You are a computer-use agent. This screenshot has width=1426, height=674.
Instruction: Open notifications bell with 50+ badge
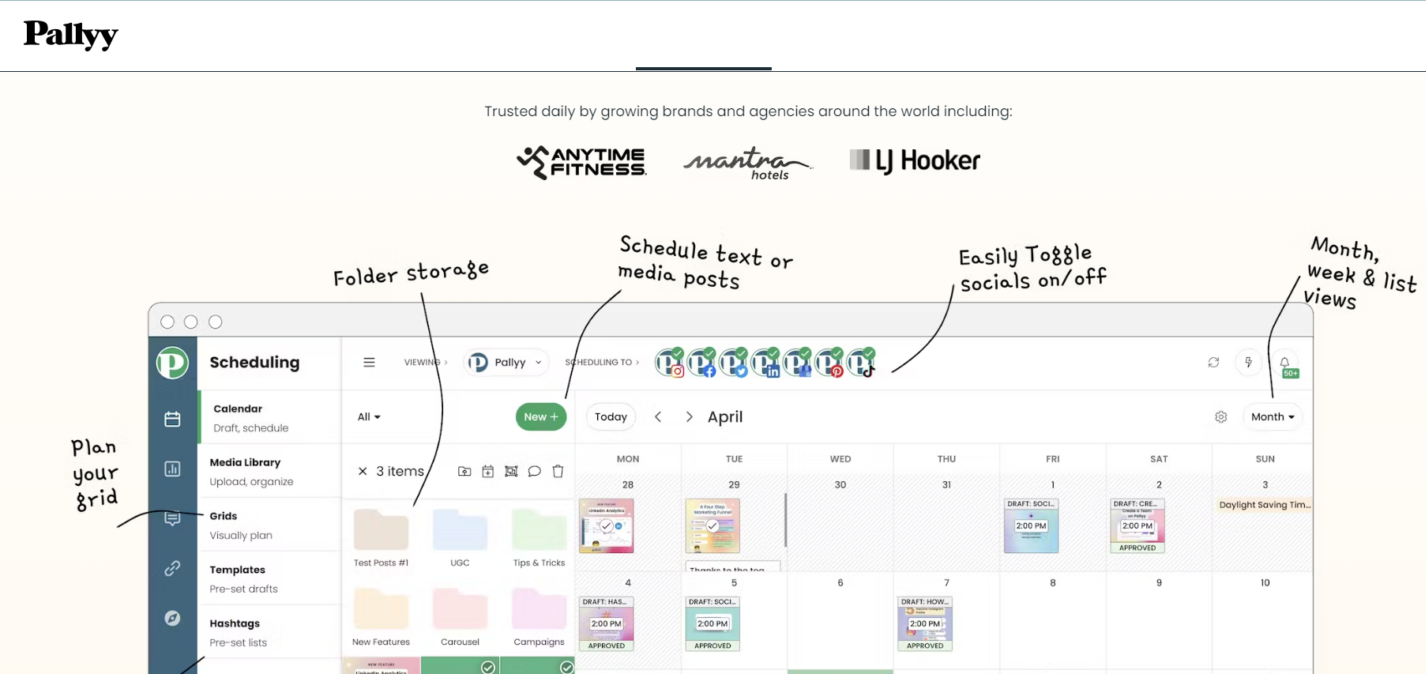point(1286,364)
